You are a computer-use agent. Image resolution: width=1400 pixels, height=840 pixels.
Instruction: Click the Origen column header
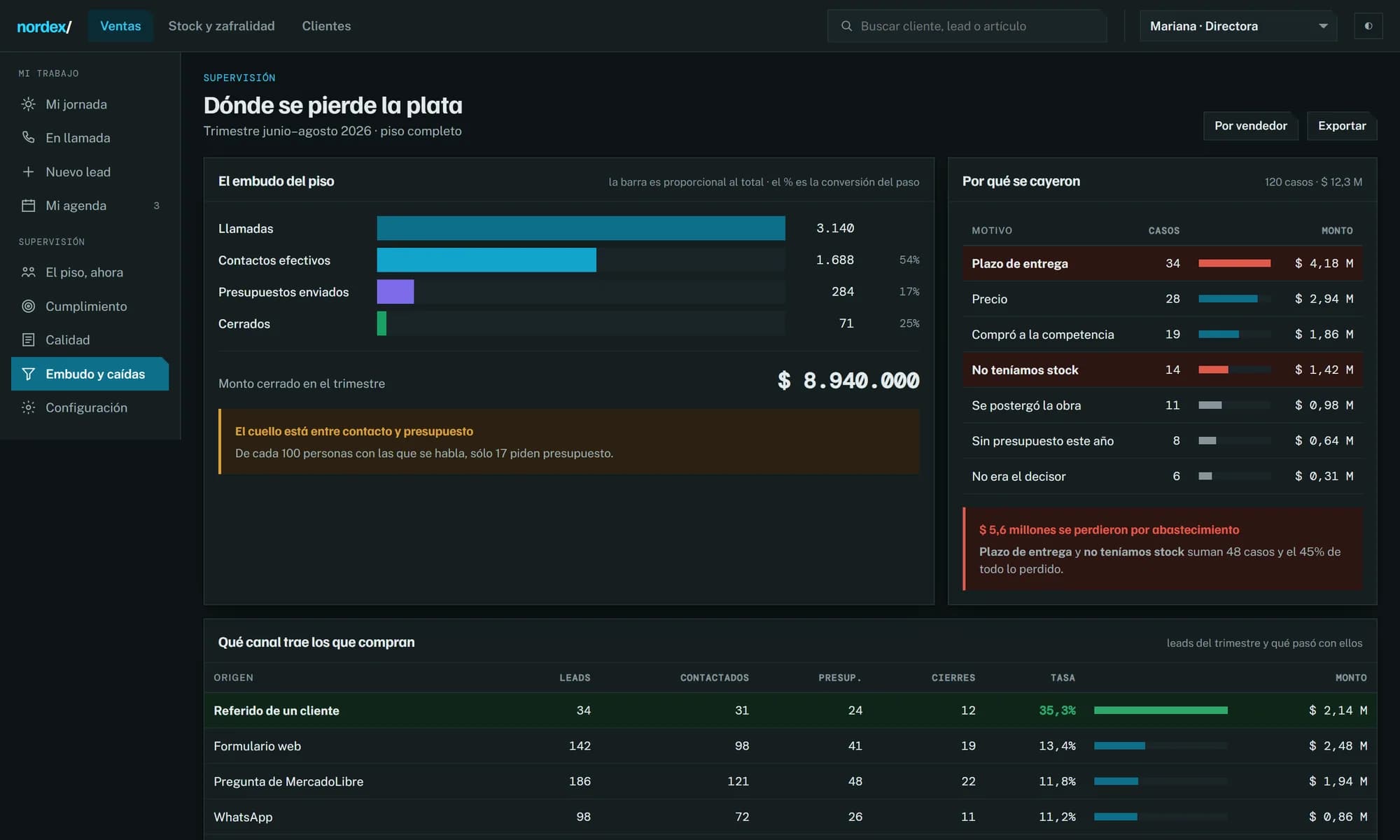233,678
